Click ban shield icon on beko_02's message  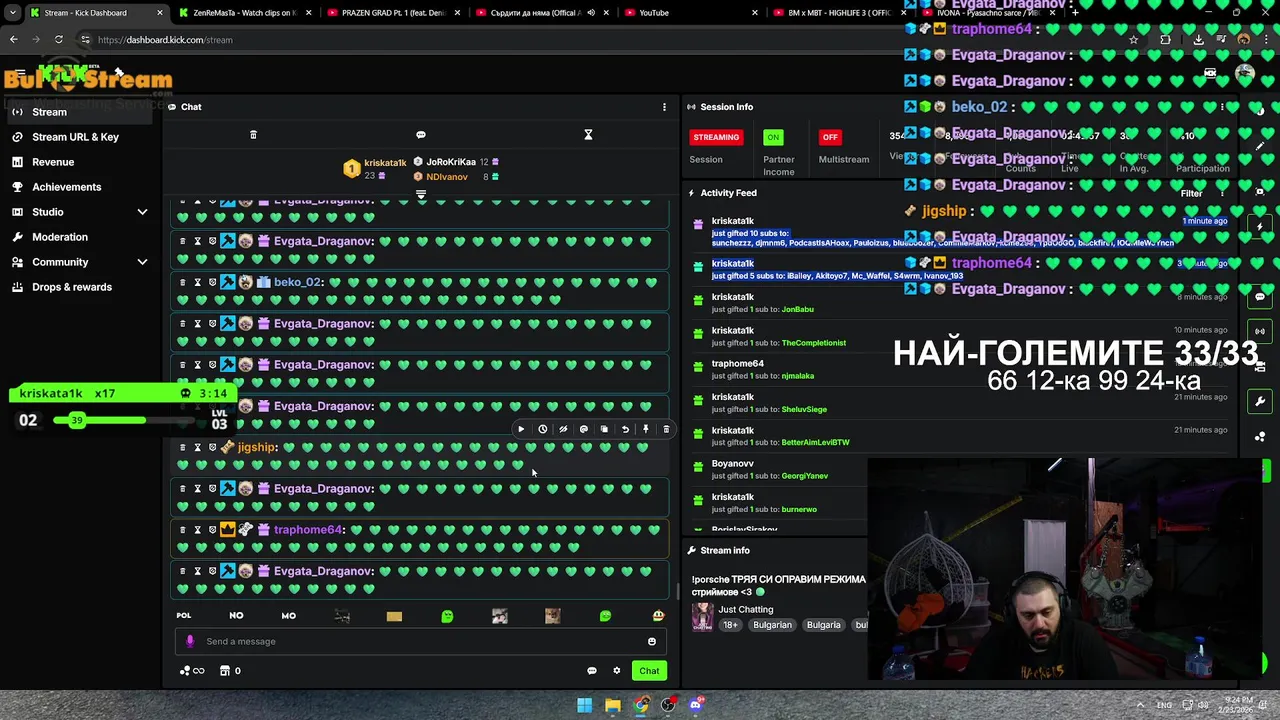click(212, 282)
